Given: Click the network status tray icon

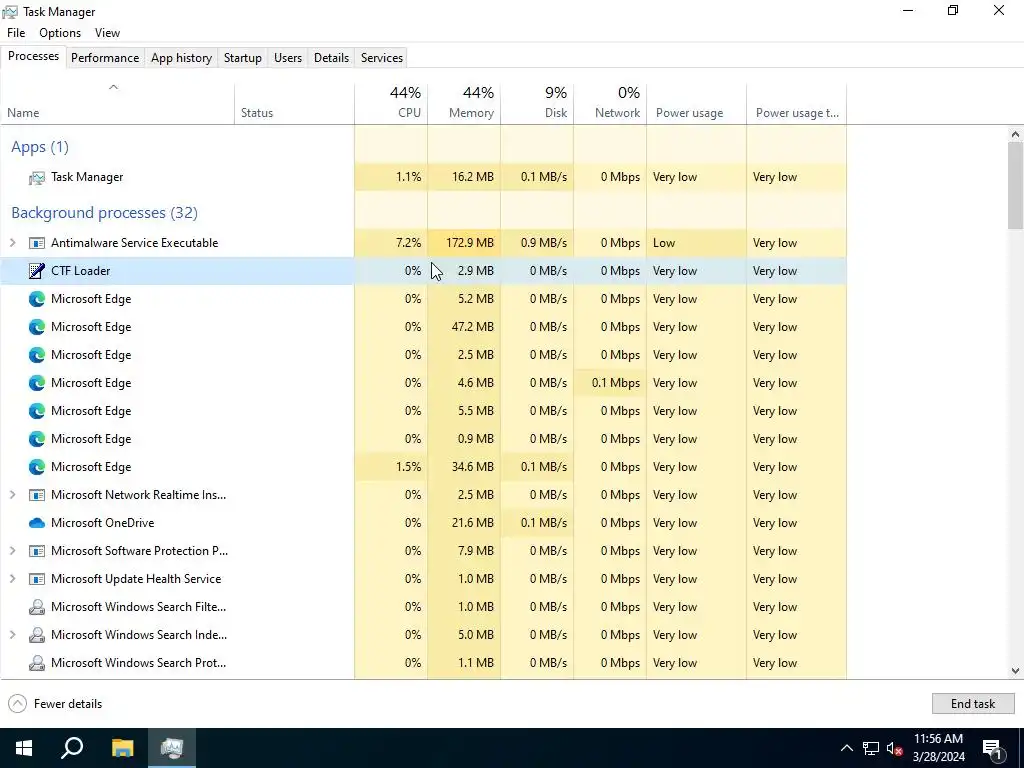Looking at the screenshot, I should tap(871, 748).
